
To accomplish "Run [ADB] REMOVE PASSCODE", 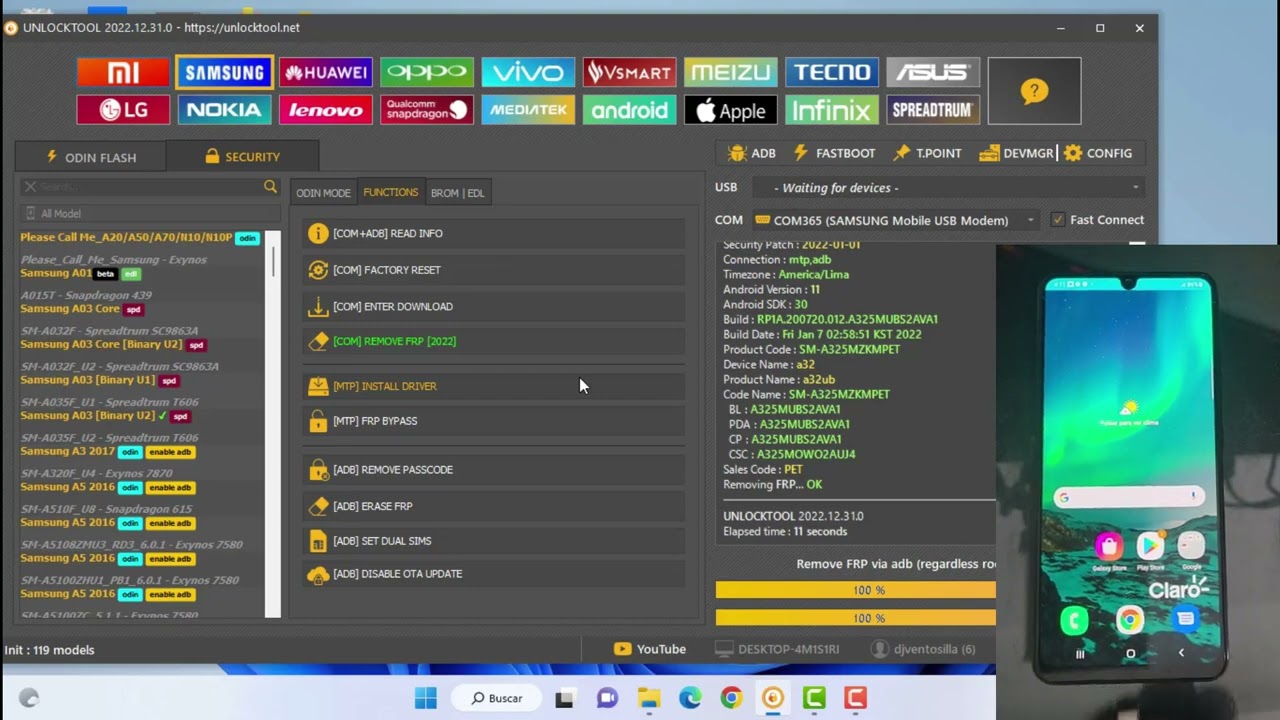I will (494, 469).
